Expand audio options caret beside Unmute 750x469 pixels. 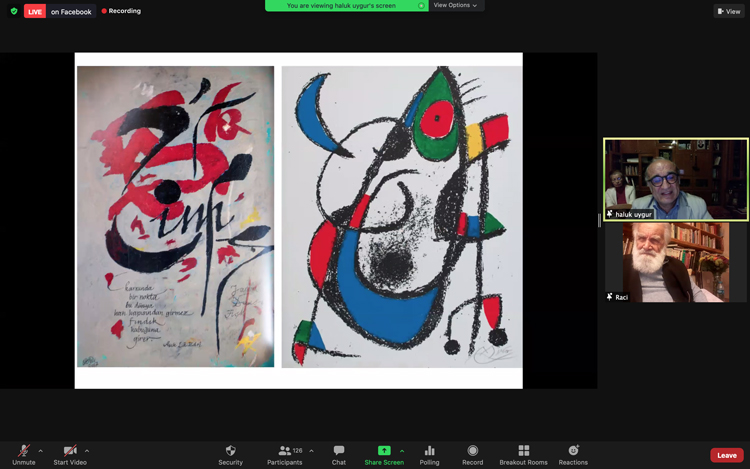(41, 451)
